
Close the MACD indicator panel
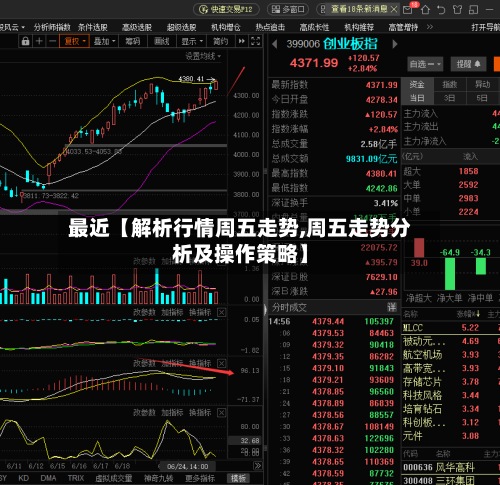[x=221, y=363]
